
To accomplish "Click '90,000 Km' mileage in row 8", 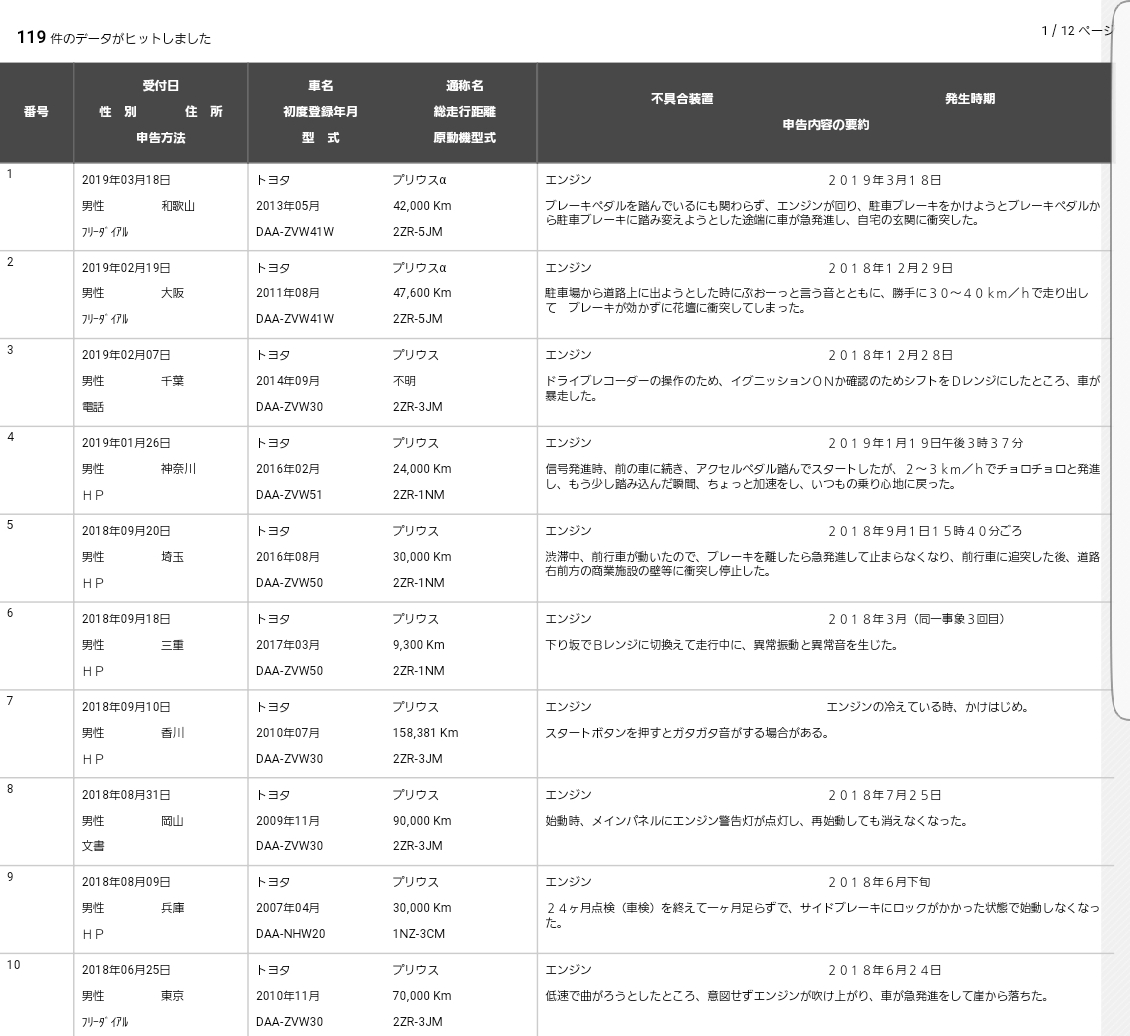I will (x=422, y=821).
